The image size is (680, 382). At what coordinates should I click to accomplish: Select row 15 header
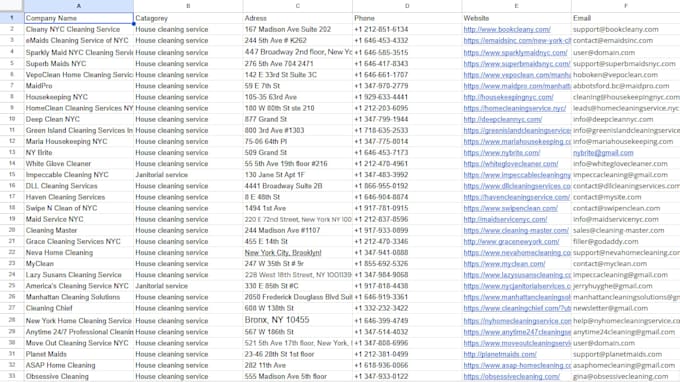point(12,175)
